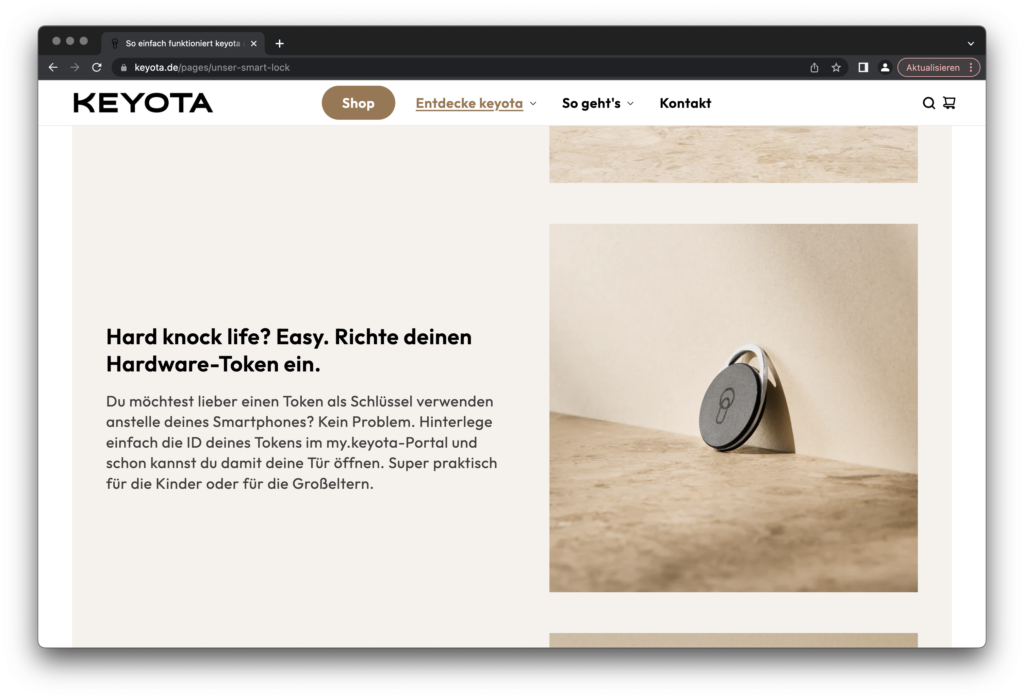The height and width of the screenshot is (698, 1024).
Task: Click the hardware token product image
Action: point(733,407)
